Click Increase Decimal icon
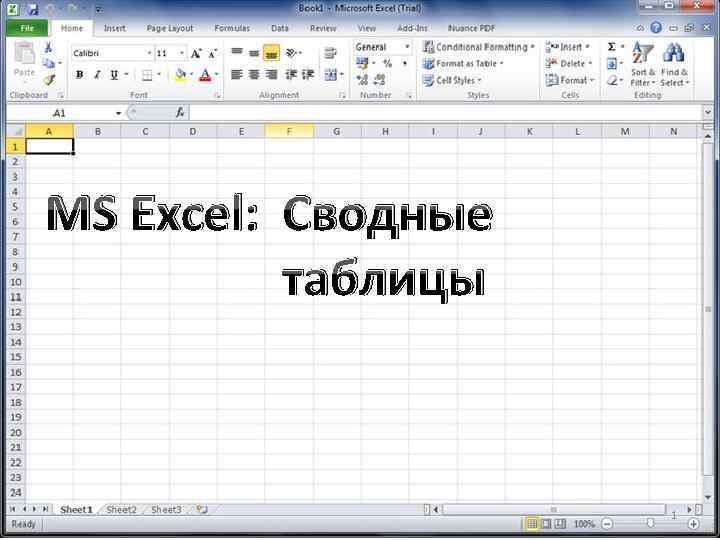Screen dimensions: 720x540 pos(362,80)
